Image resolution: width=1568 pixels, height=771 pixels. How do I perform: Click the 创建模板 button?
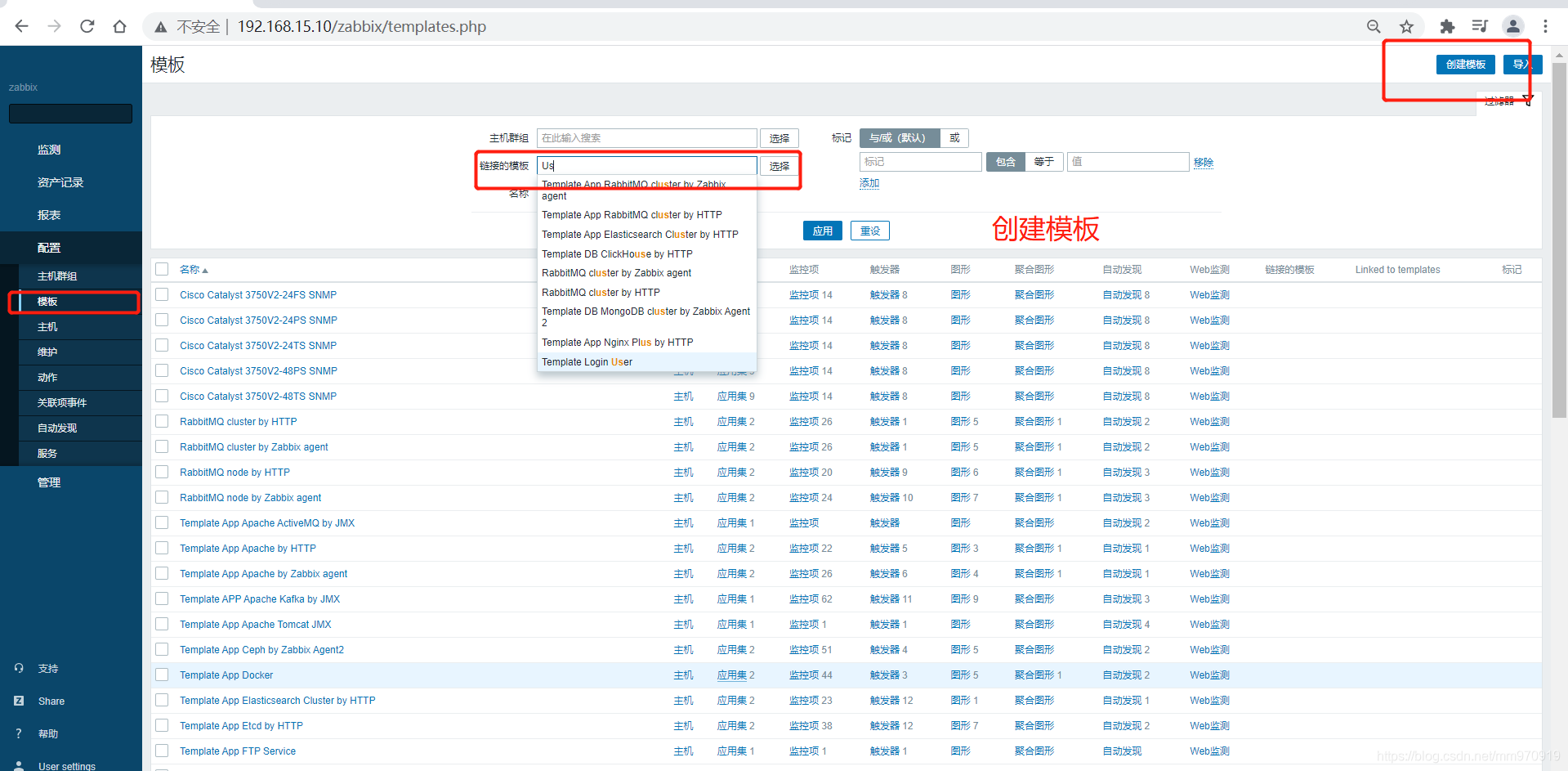pos(1465,65)
